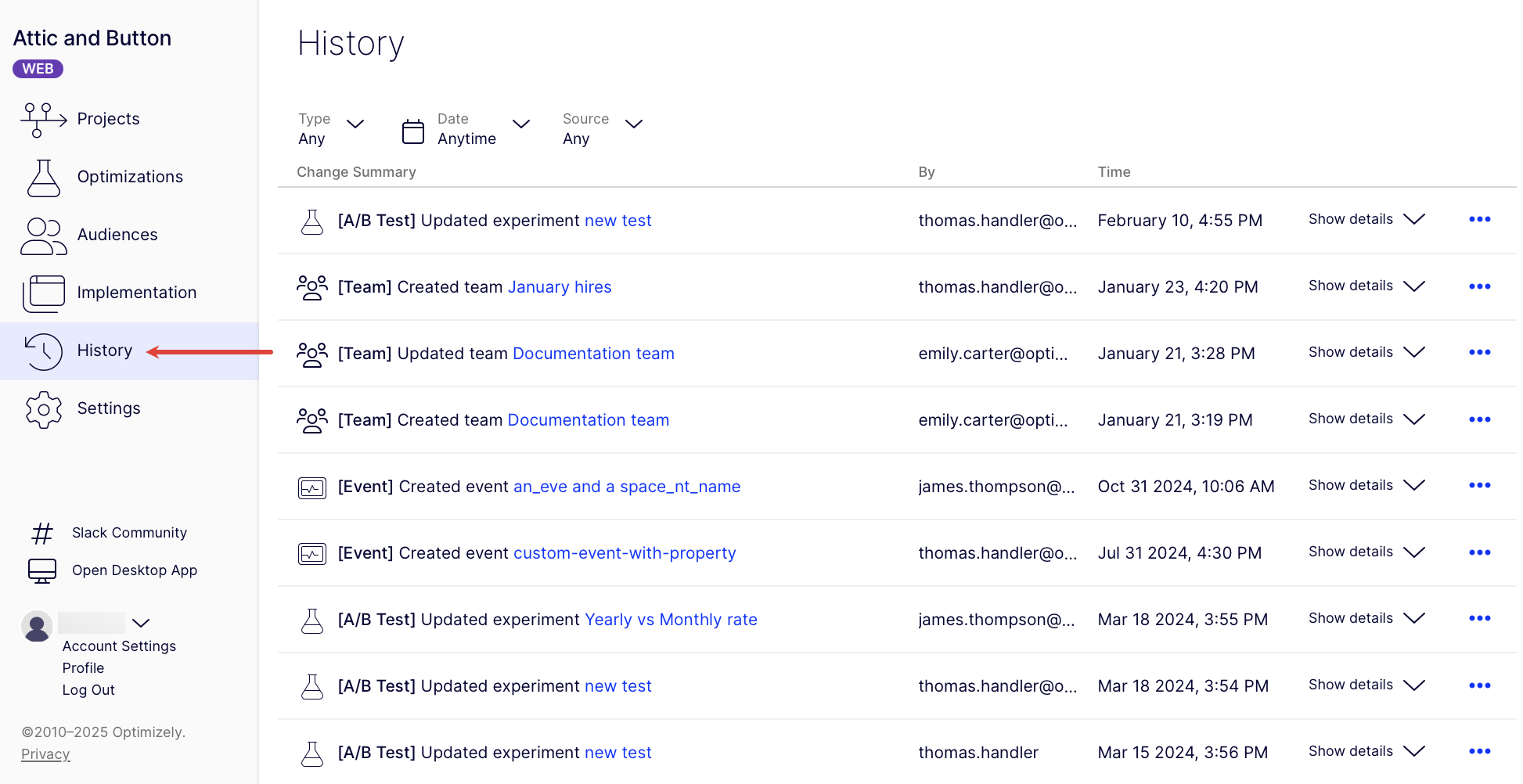Click the Optimizations flask icon
Screen dimensions: 1523x784
(x=43, y=178)
